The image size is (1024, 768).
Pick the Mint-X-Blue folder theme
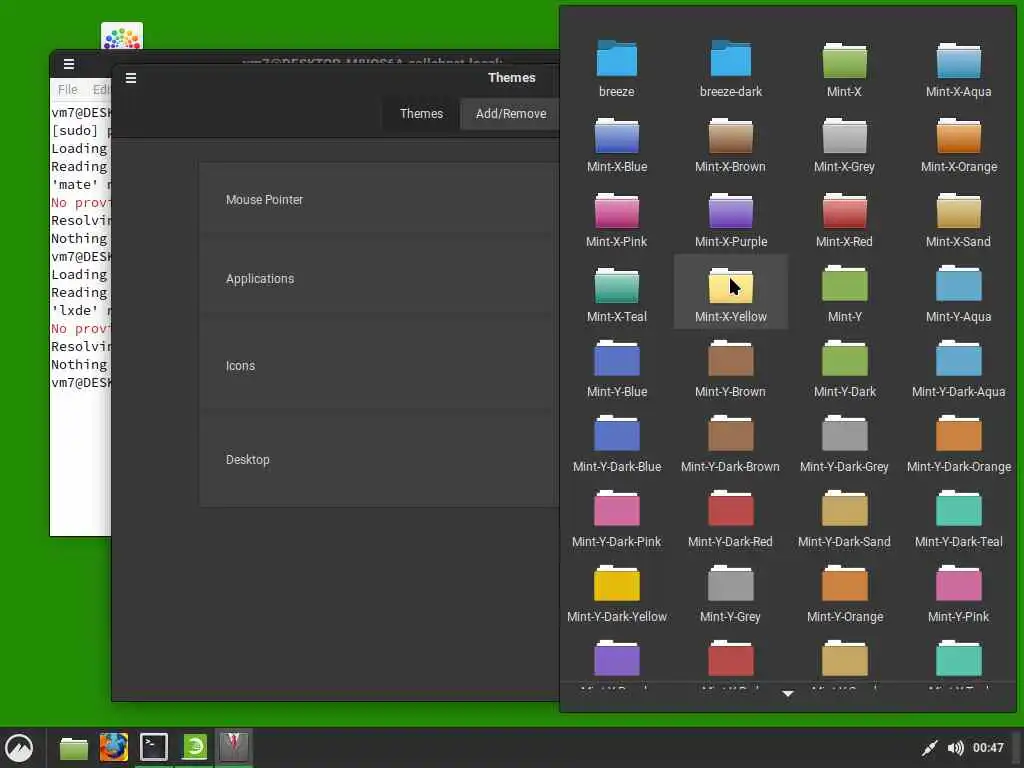coord(616,143)
